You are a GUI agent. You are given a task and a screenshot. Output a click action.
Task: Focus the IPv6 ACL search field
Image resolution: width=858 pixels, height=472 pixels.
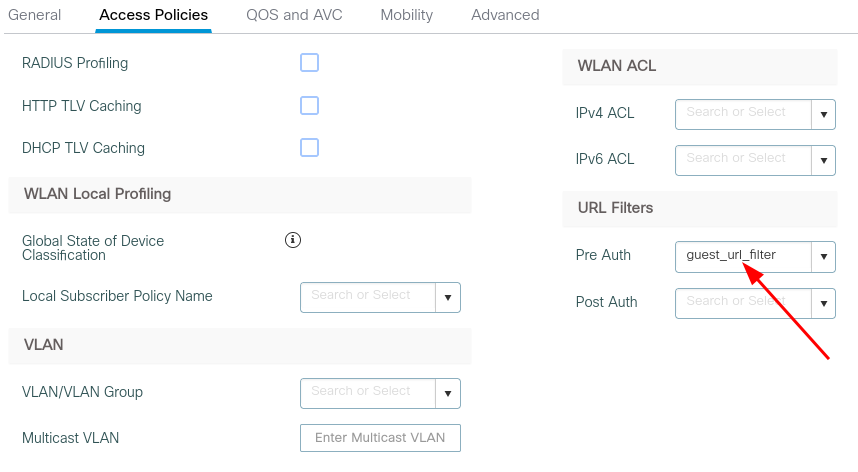(x=742, y=160)
